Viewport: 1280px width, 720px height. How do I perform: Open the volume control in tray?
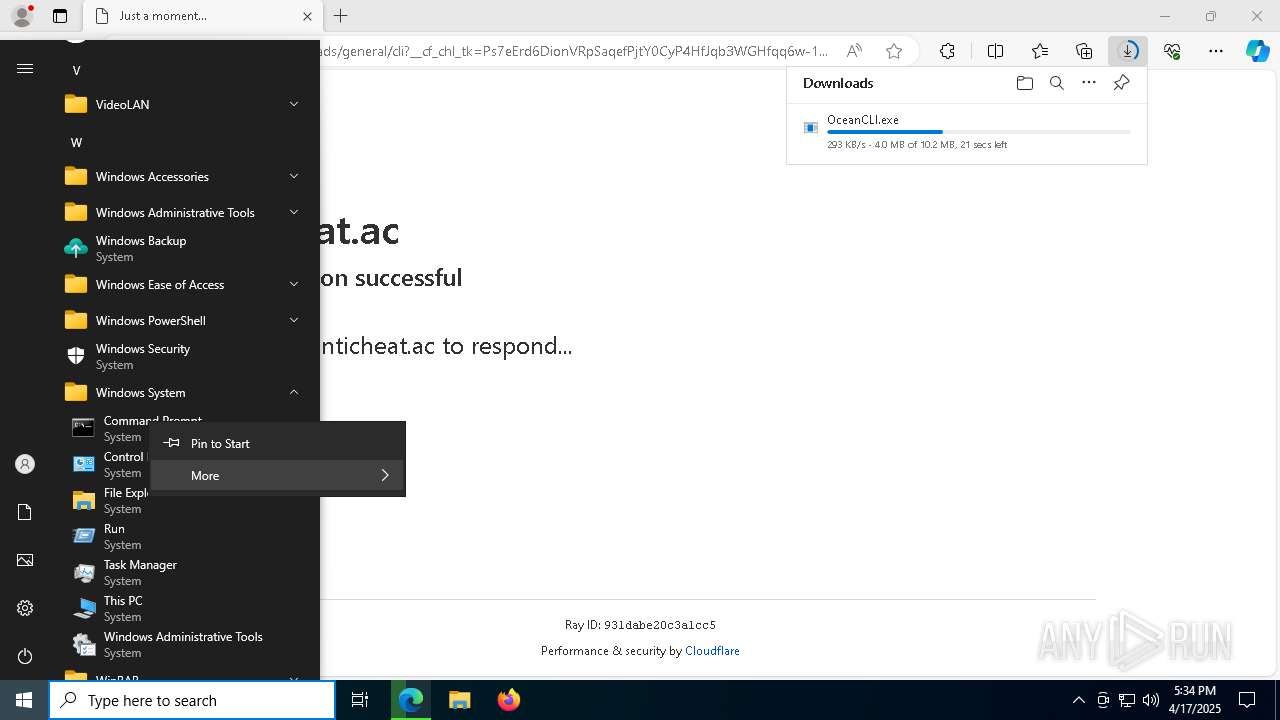1151,700
